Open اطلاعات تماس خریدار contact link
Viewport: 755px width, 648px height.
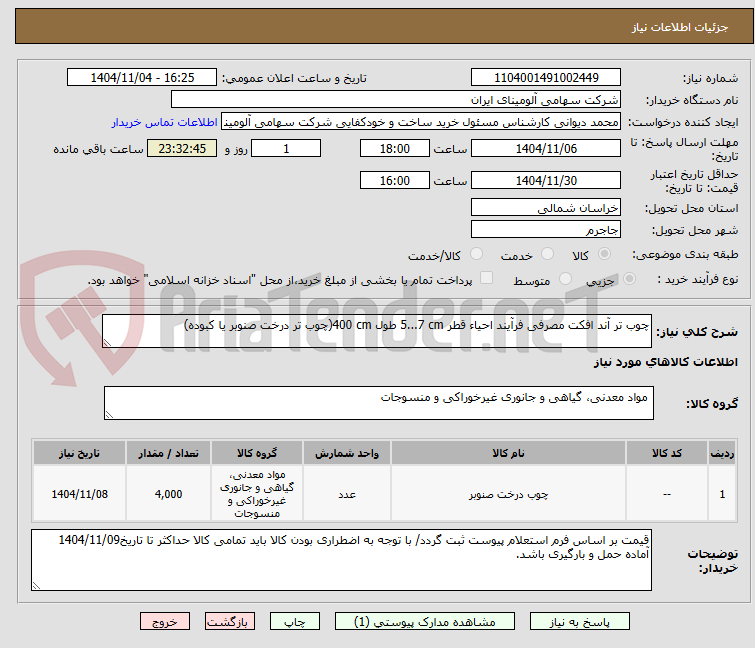coord(165,122)
